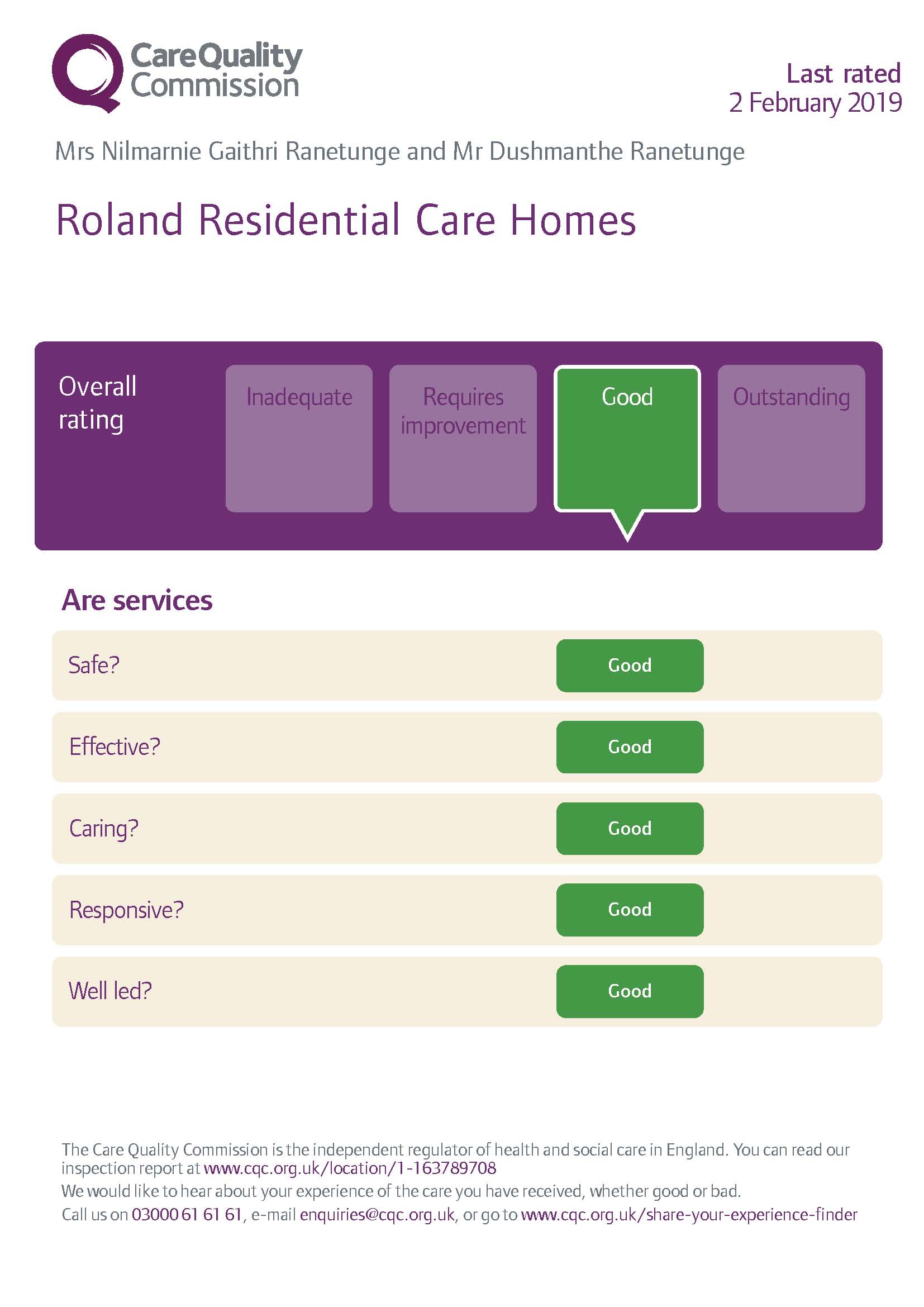
Task: Click the Care Quality Commission logo
Action: pos(177,73)
